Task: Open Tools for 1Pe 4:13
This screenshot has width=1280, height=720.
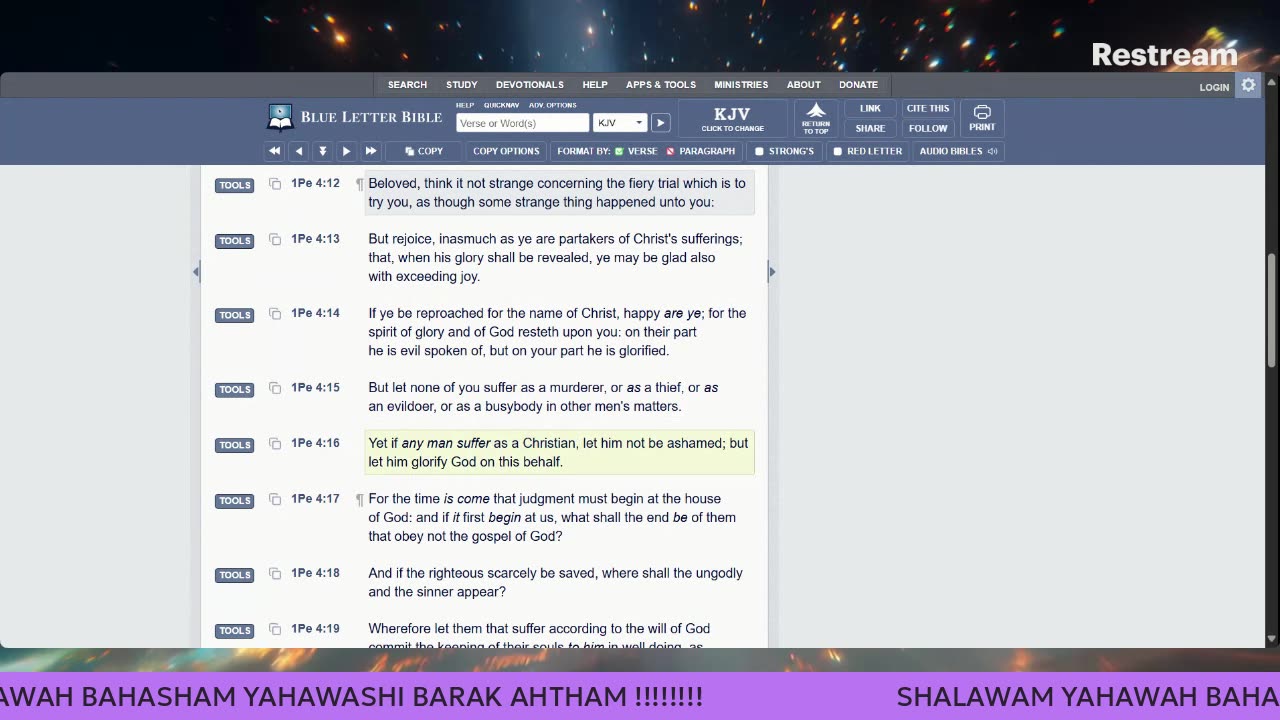Action: point(235,240)
